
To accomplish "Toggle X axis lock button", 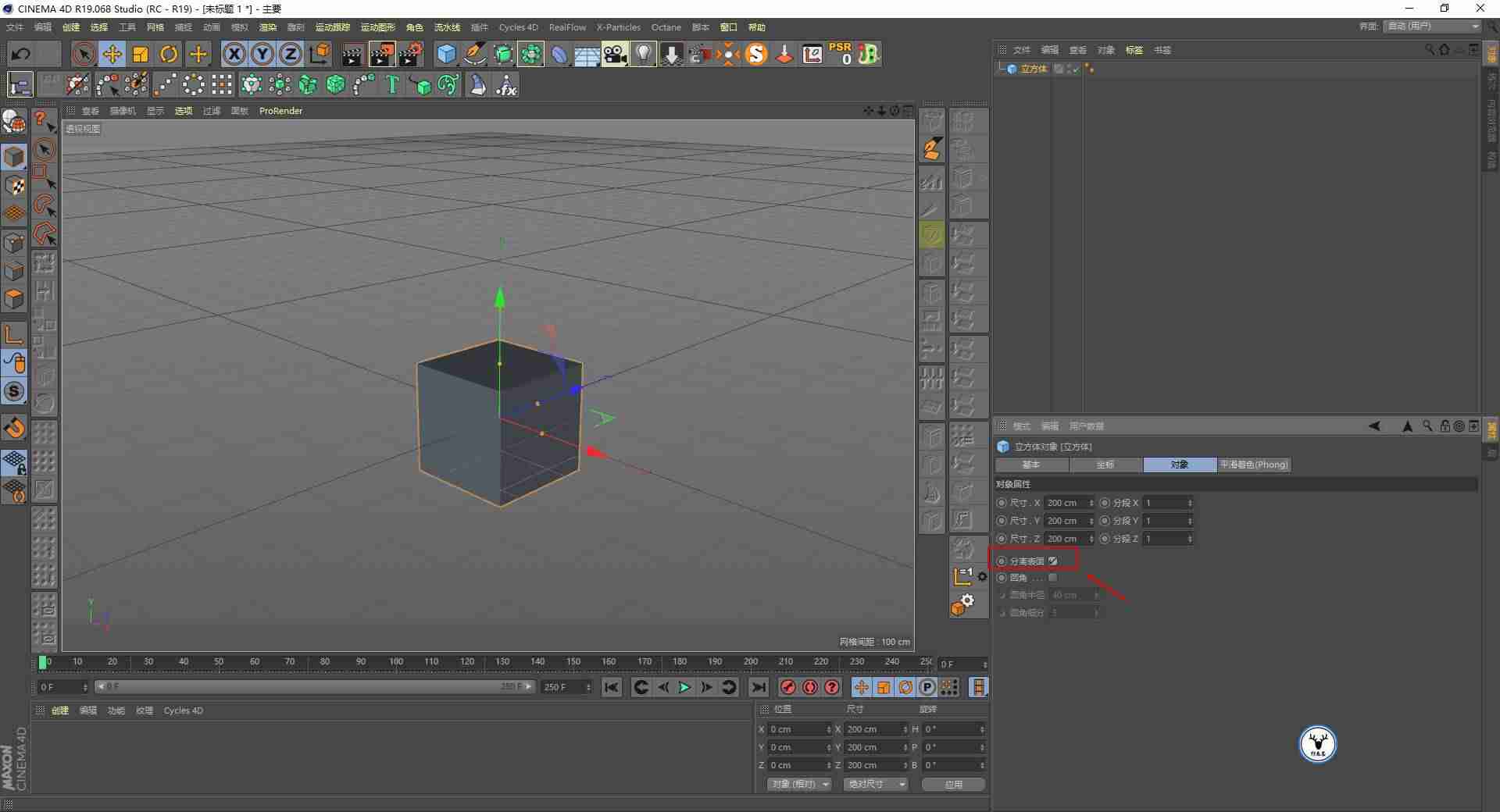I will pyautogui.click(x=234, y=54).
